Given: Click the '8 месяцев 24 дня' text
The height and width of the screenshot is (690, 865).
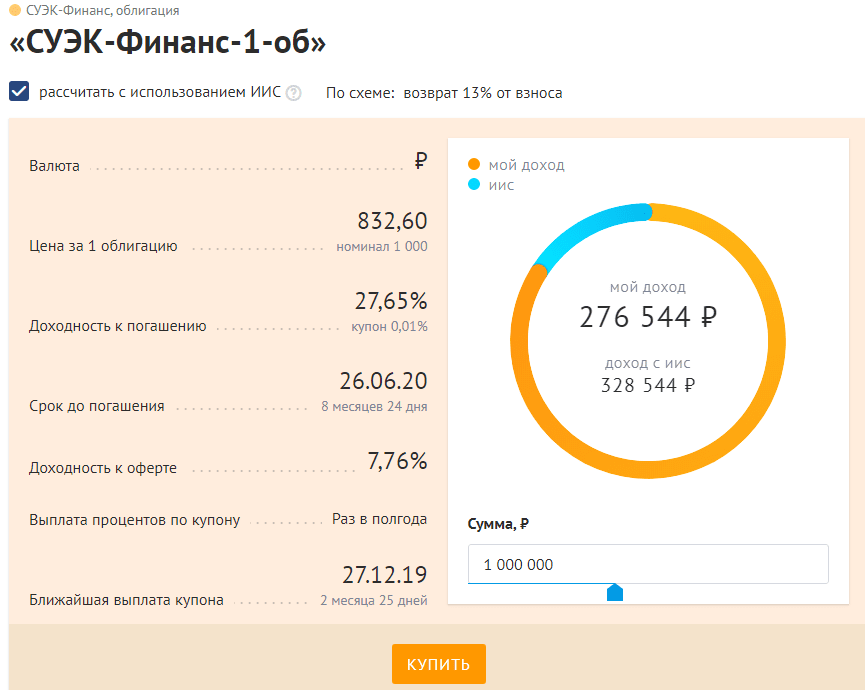Looking at the screenshot, I should [x=374, y=406].
